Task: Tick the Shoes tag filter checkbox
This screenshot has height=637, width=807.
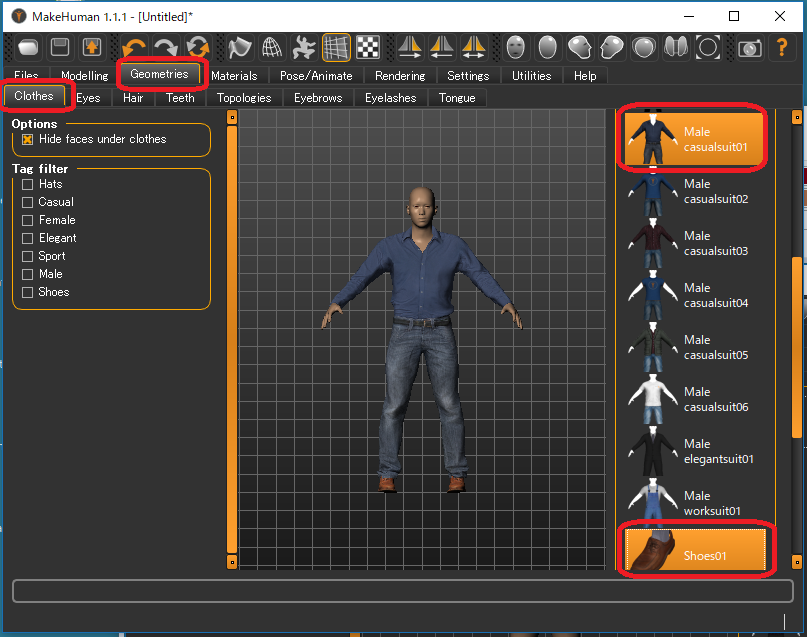Action: [x=28, y=292]
